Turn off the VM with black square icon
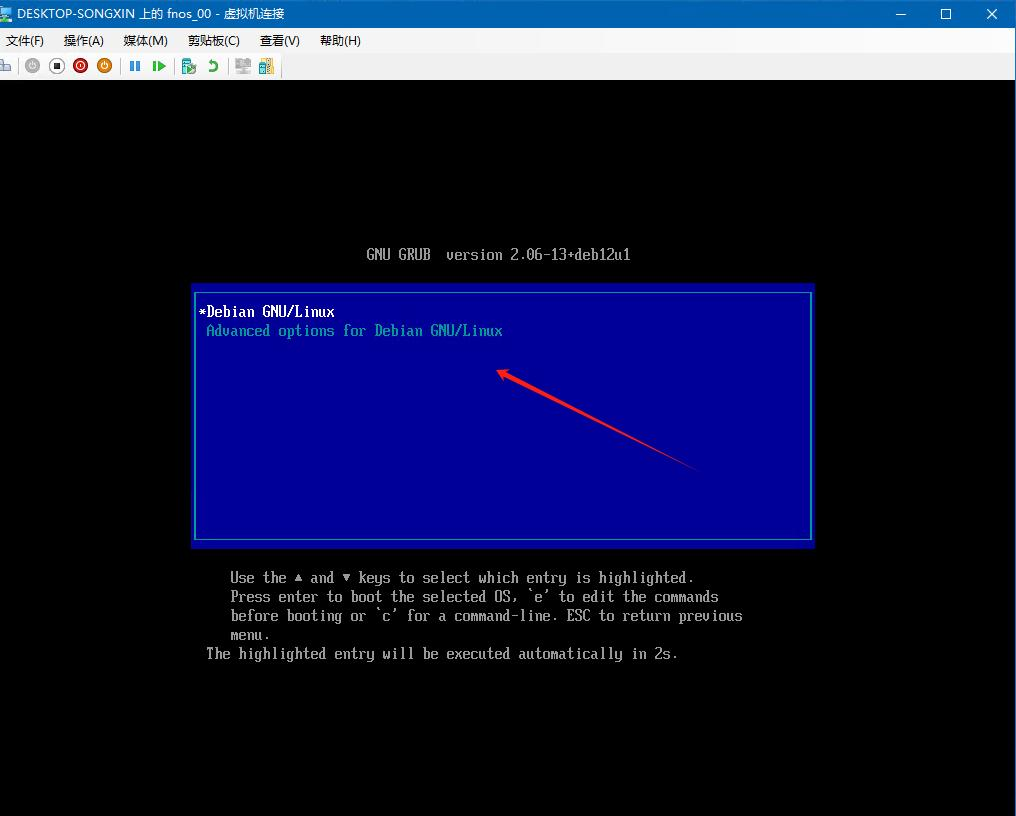This screenshot has width=1016, height=816. tap(56, 66)
